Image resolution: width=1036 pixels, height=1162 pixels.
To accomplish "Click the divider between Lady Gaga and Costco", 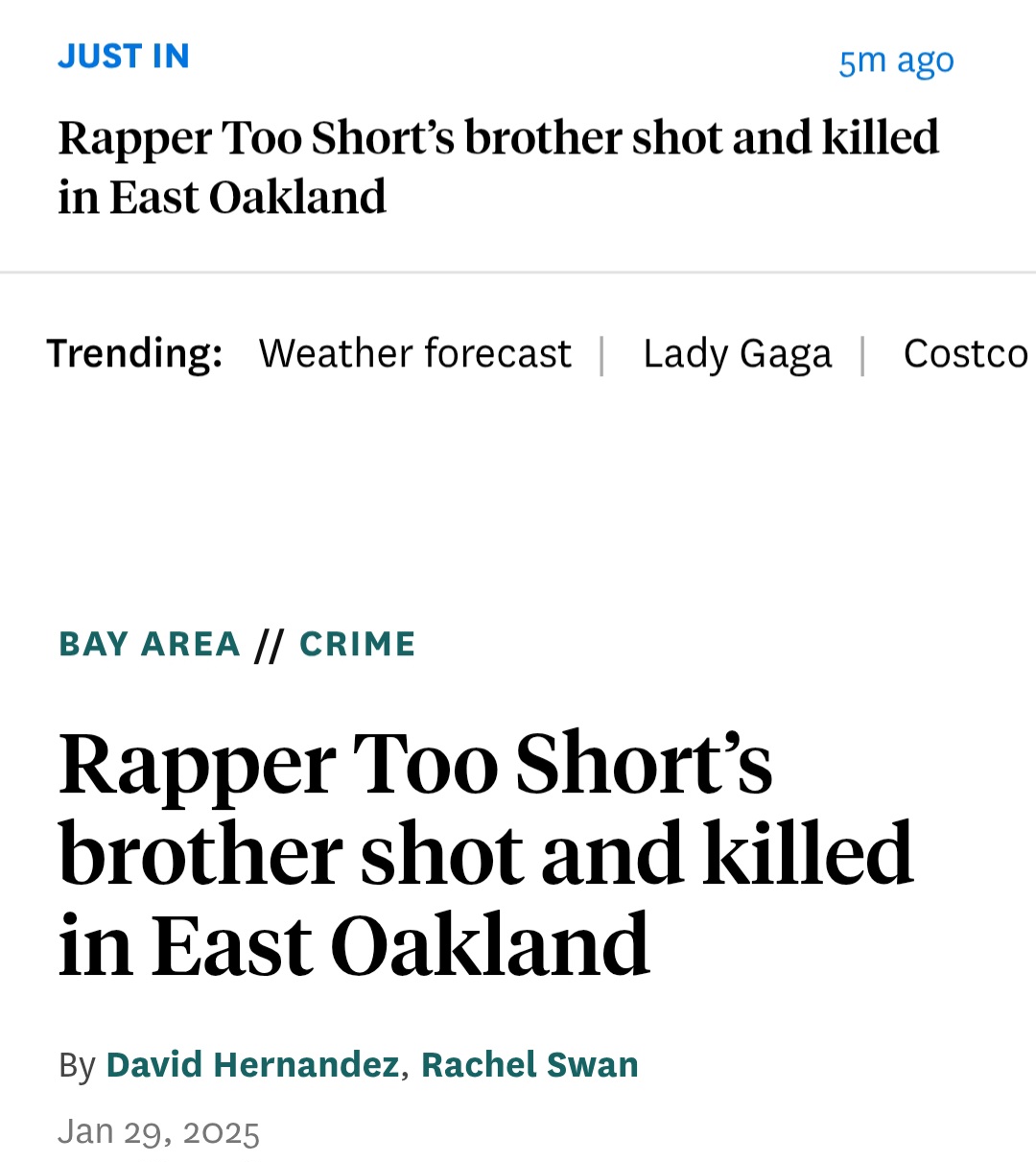I will (863, 355).
